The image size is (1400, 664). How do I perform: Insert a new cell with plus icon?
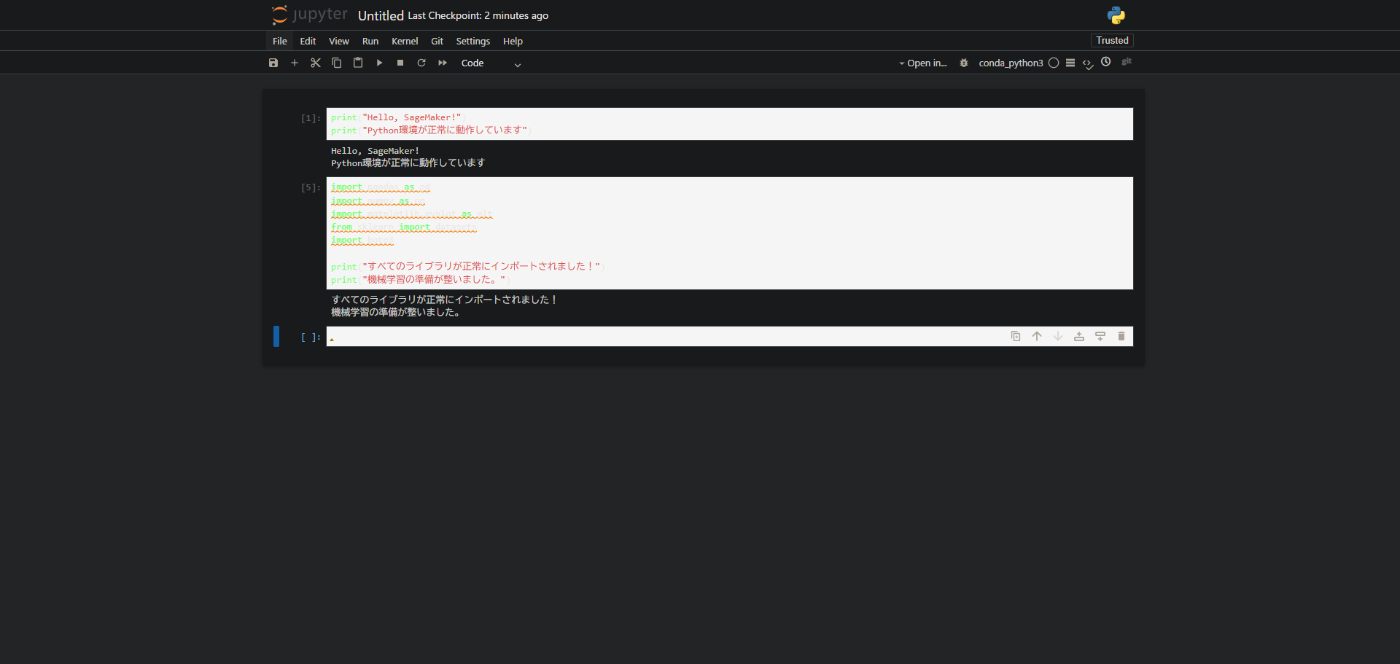click(x=294, y=63)
